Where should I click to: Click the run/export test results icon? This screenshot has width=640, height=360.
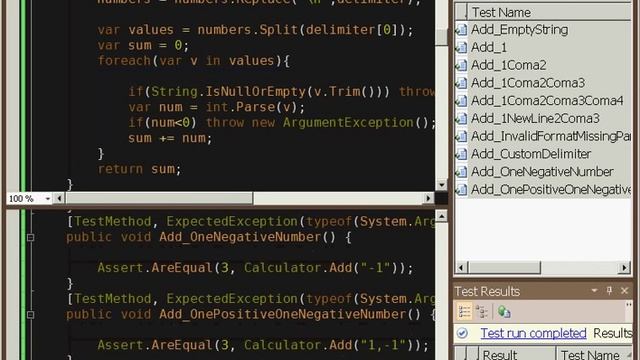click(504, 312)
